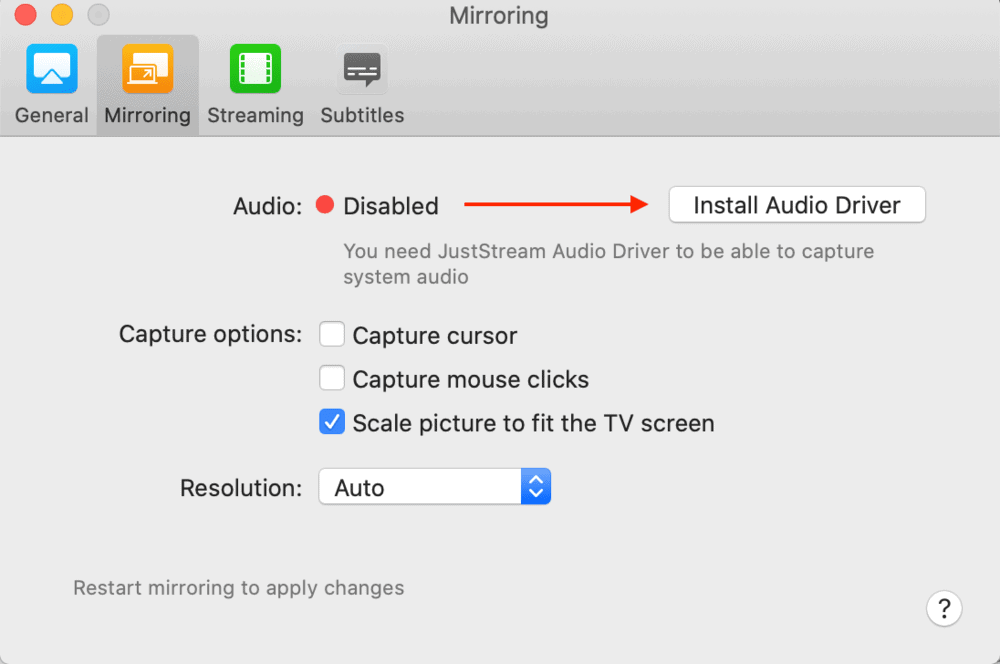Uncheck Scale picture to fit the TV screen
The width and height of the screenshot is (1000, 664).
pyautogui.click(x=332, y=422)
